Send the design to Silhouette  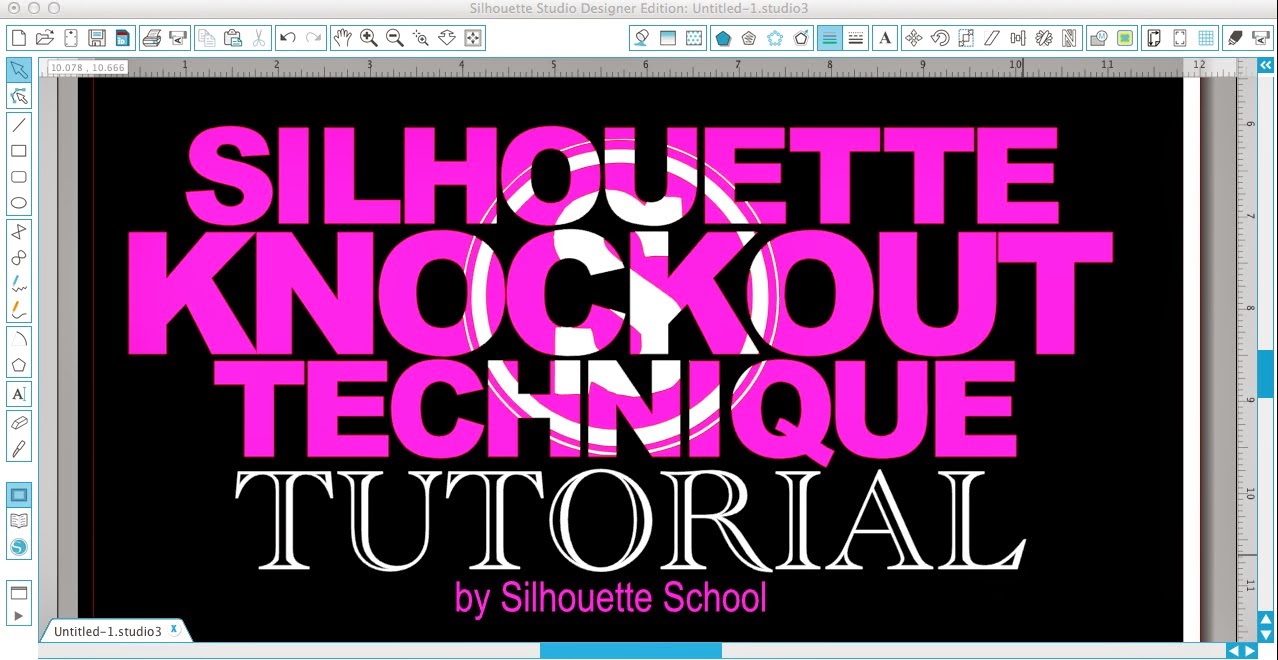coord(1261,37)
